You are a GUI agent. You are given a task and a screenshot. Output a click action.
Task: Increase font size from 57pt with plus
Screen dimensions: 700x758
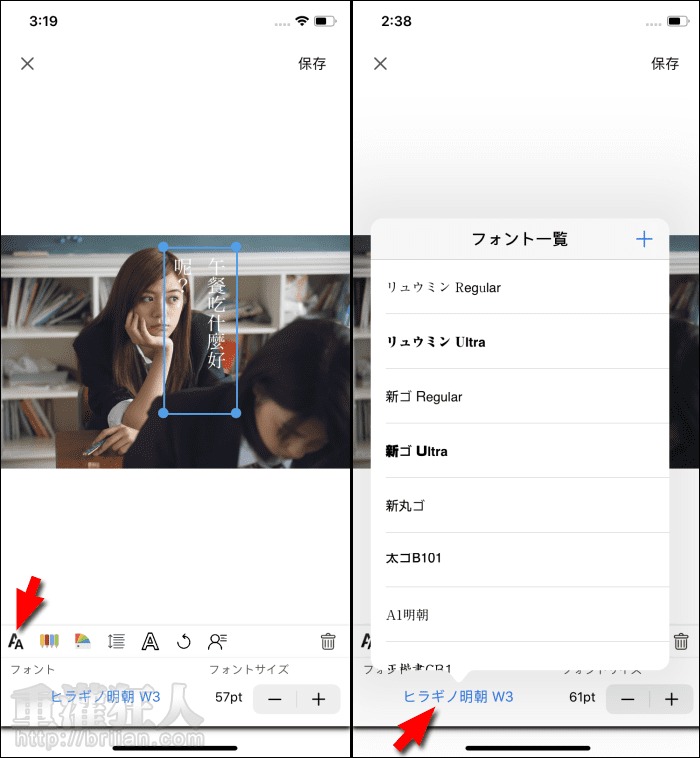(x=319, y=699)
